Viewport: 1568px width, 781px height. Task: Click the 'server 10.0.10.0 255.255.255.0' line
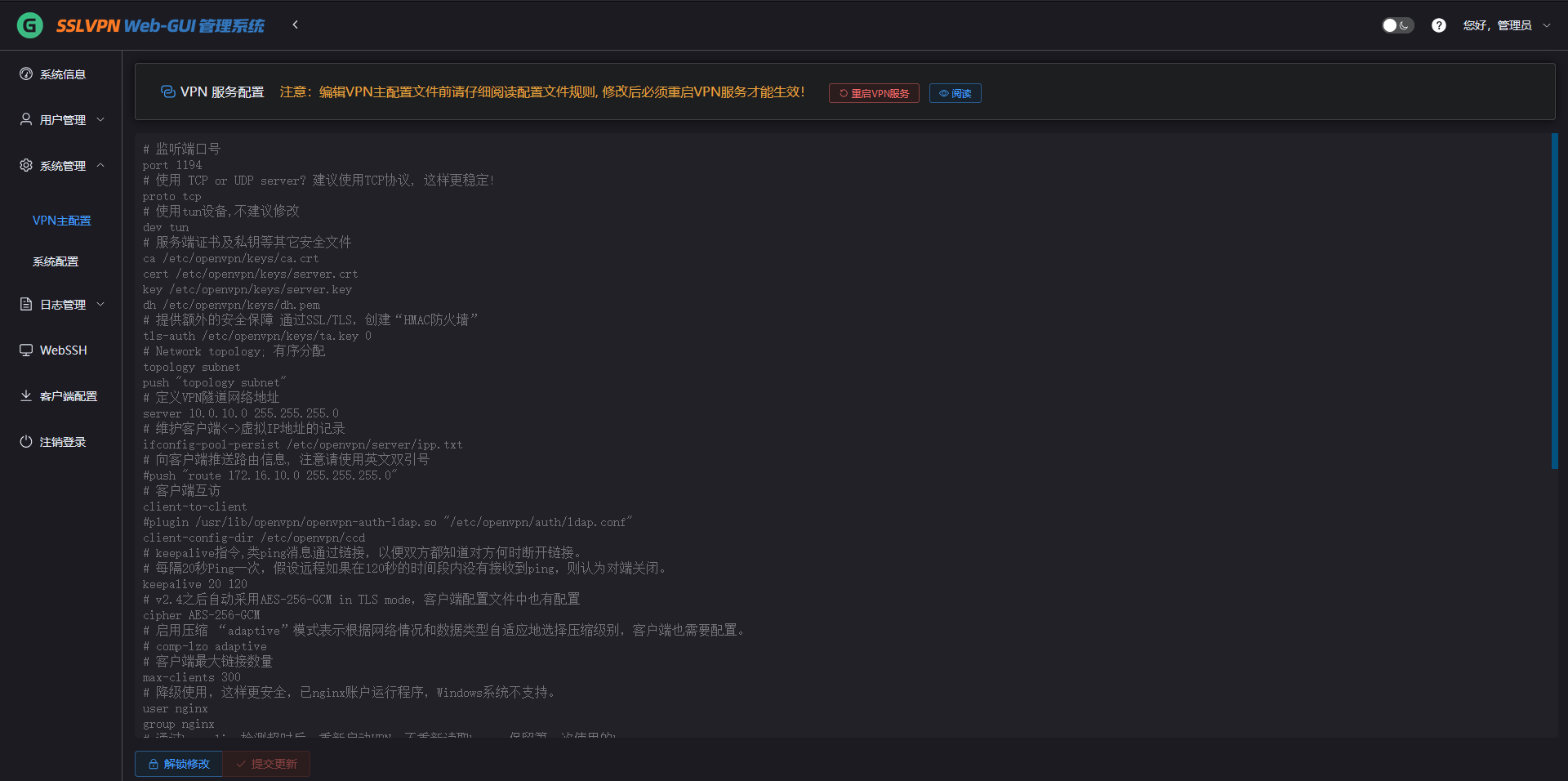pyautogui.click(x=241, y=413)
